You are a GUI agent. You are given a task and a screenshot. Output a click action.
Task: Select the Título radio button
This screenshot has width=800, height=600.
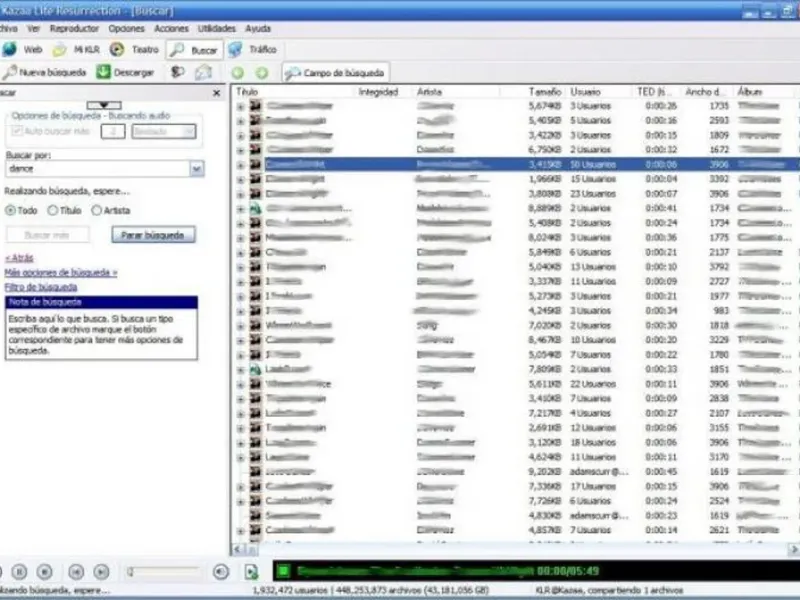pyautogui.click(x=53, y=210)
